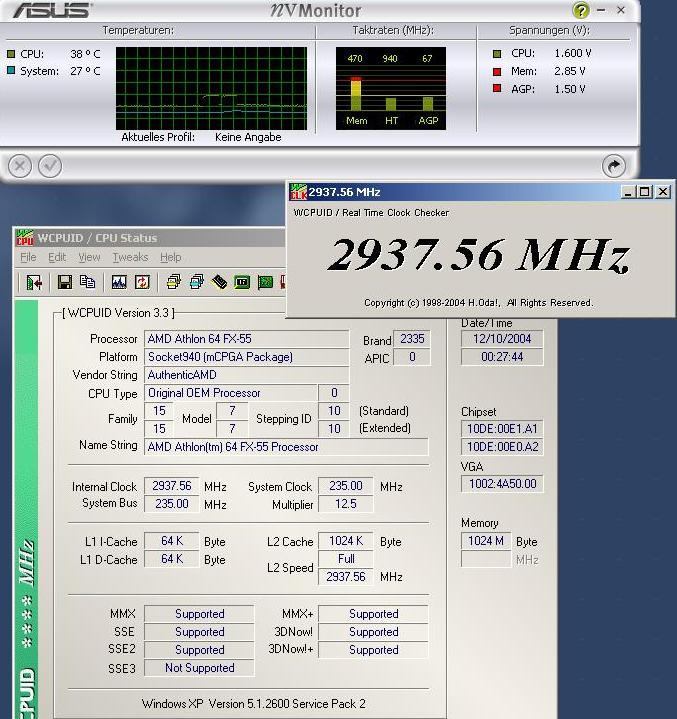Click the CPU temperature green swatch
Screen dimensions: 677x719
tap(11, 54)
